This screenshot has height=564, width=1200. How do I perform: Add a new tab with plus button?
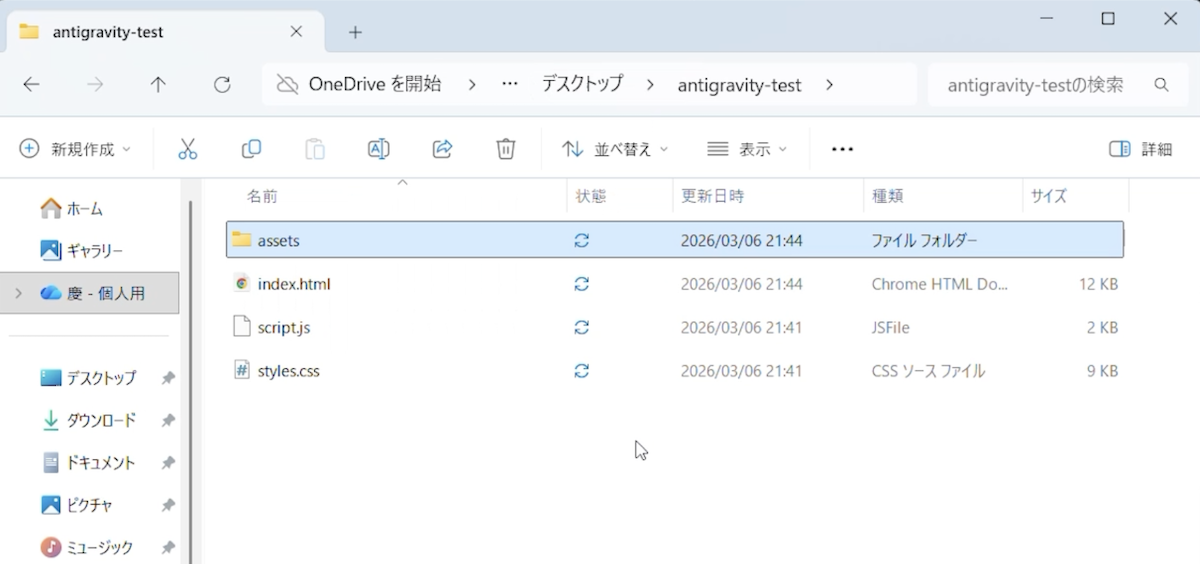pyautogui.click(x=355, y=32)
